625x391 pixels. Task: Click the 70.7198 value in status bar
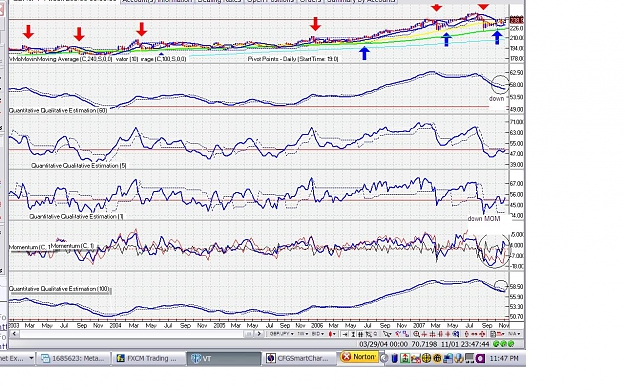[x=424, y=344]
